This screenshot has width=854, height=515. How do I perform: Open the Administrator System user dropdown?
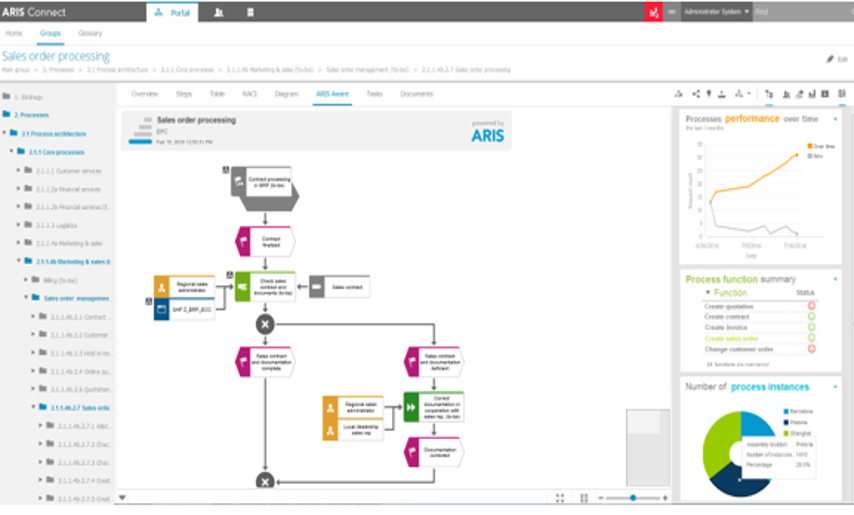click(x=715, y=12)
